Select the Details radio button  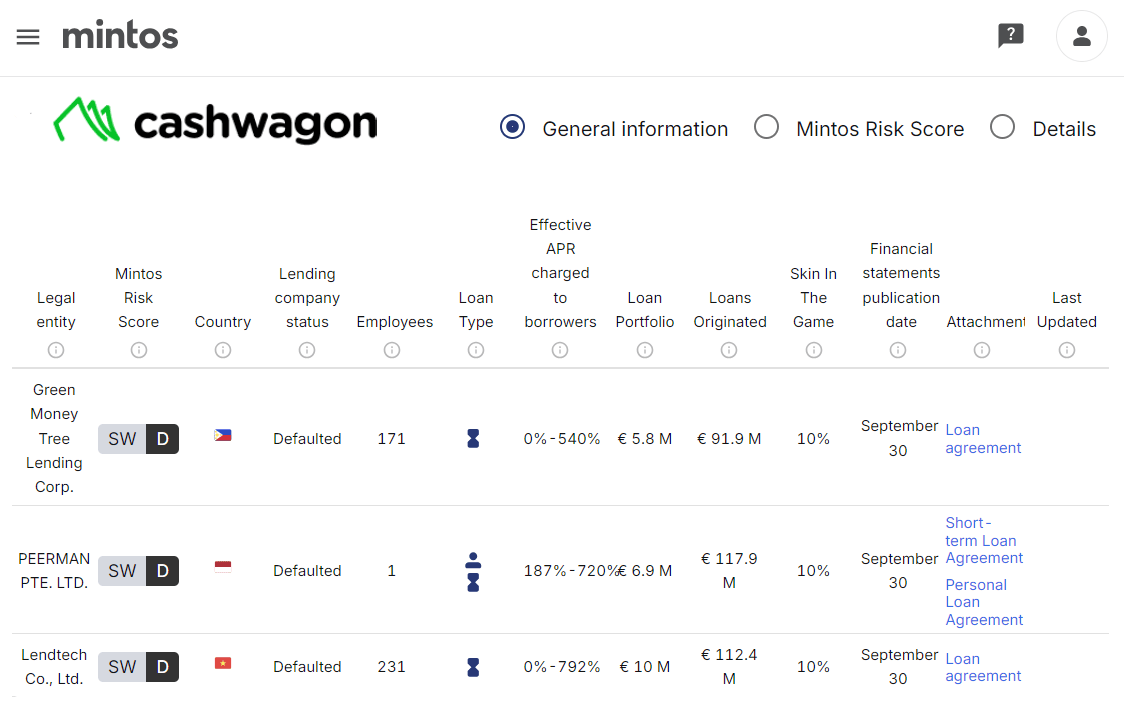tap(1002, 127)
